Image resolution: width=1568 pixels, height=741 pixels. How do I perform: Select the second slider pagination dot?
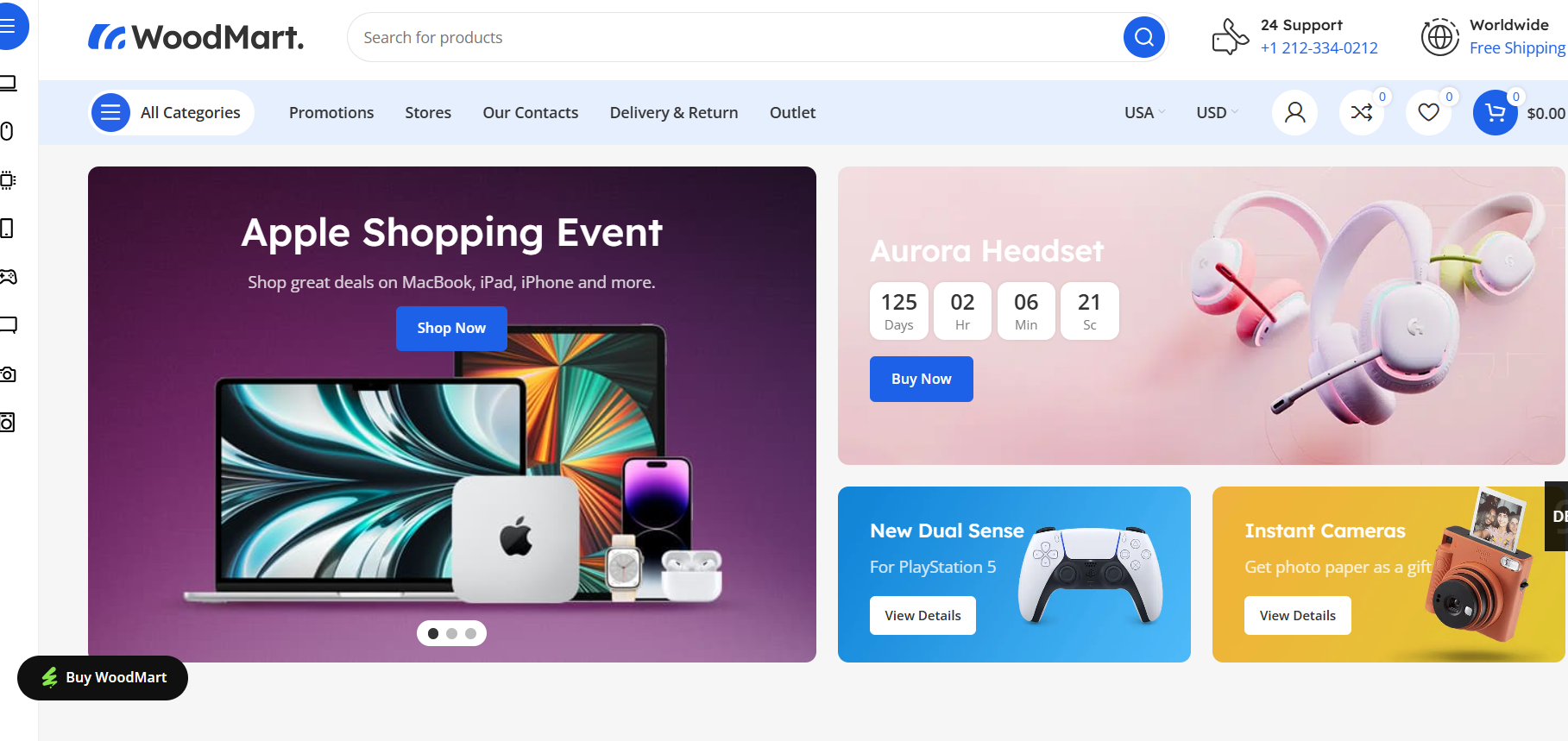click(x=451, y=633)
